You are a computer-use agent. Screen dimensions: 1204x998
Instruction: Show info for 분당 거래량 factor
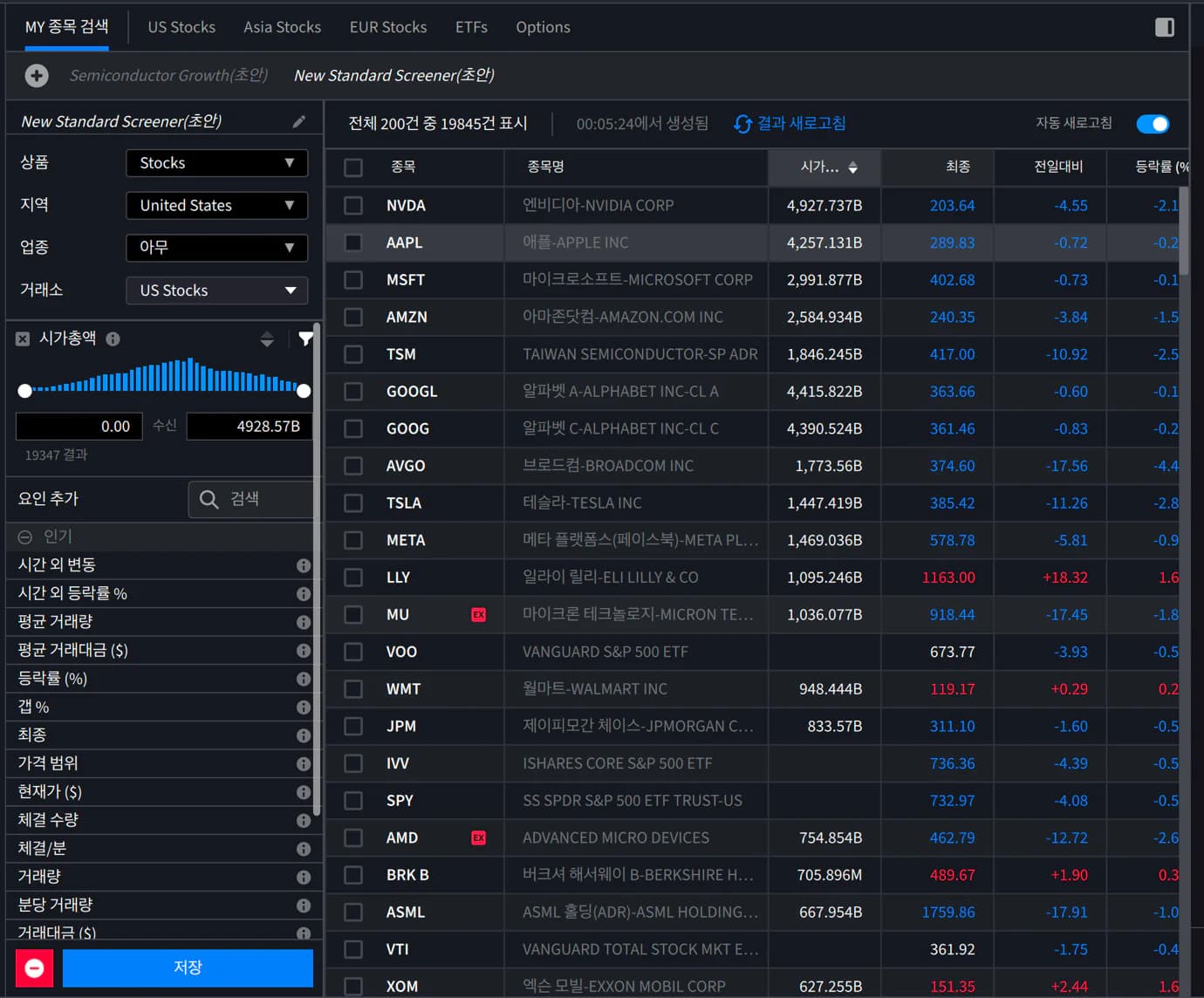(x=304, y=906)
